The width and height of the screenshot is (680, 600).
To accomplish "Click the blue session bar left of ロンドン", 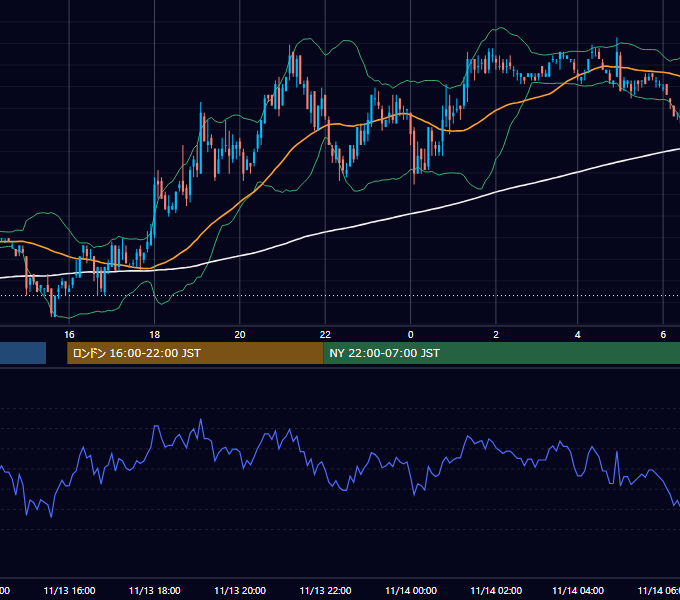I will 23,353.
